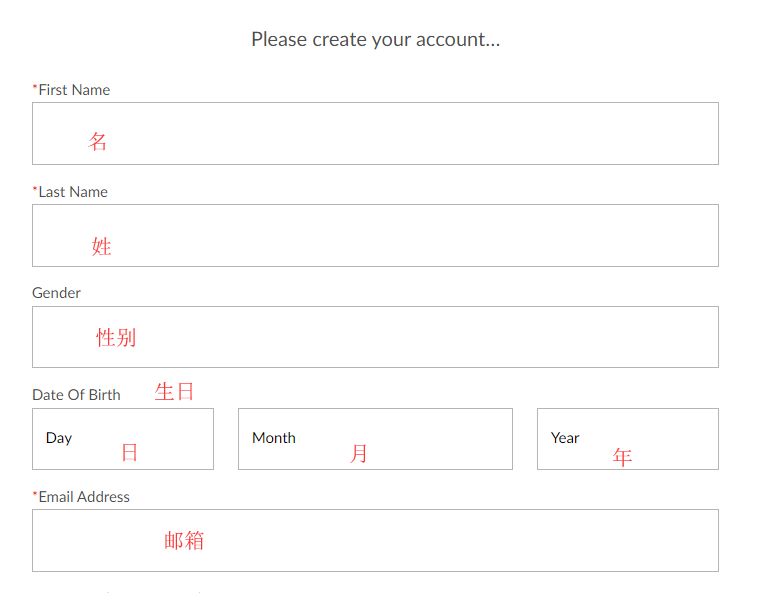Expand the Day dropdown
This screenshot has height=593, width=771.
(122, 438)
